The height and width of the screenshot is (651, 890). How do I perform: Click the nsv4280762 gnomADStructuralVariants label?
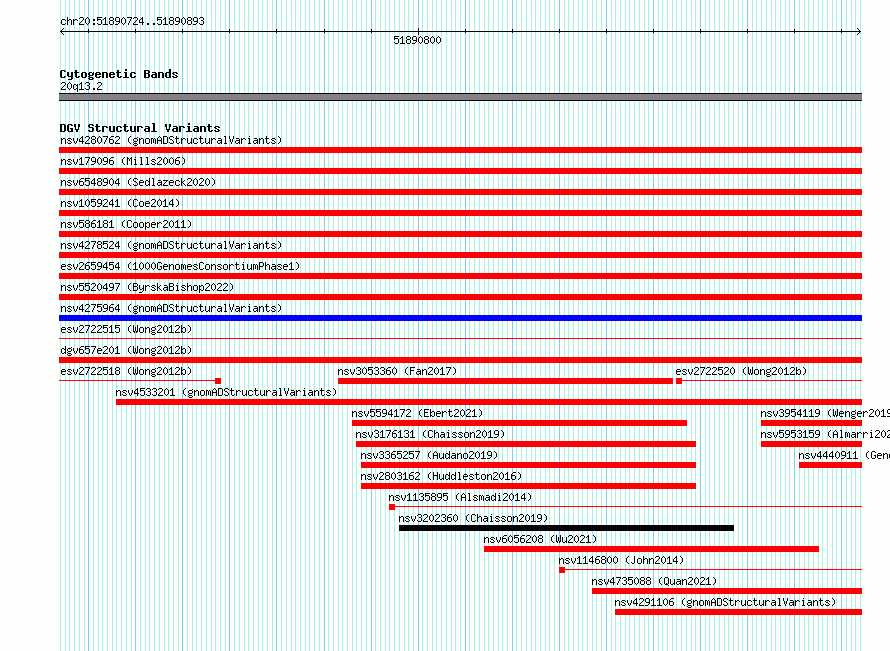point(171,140)
